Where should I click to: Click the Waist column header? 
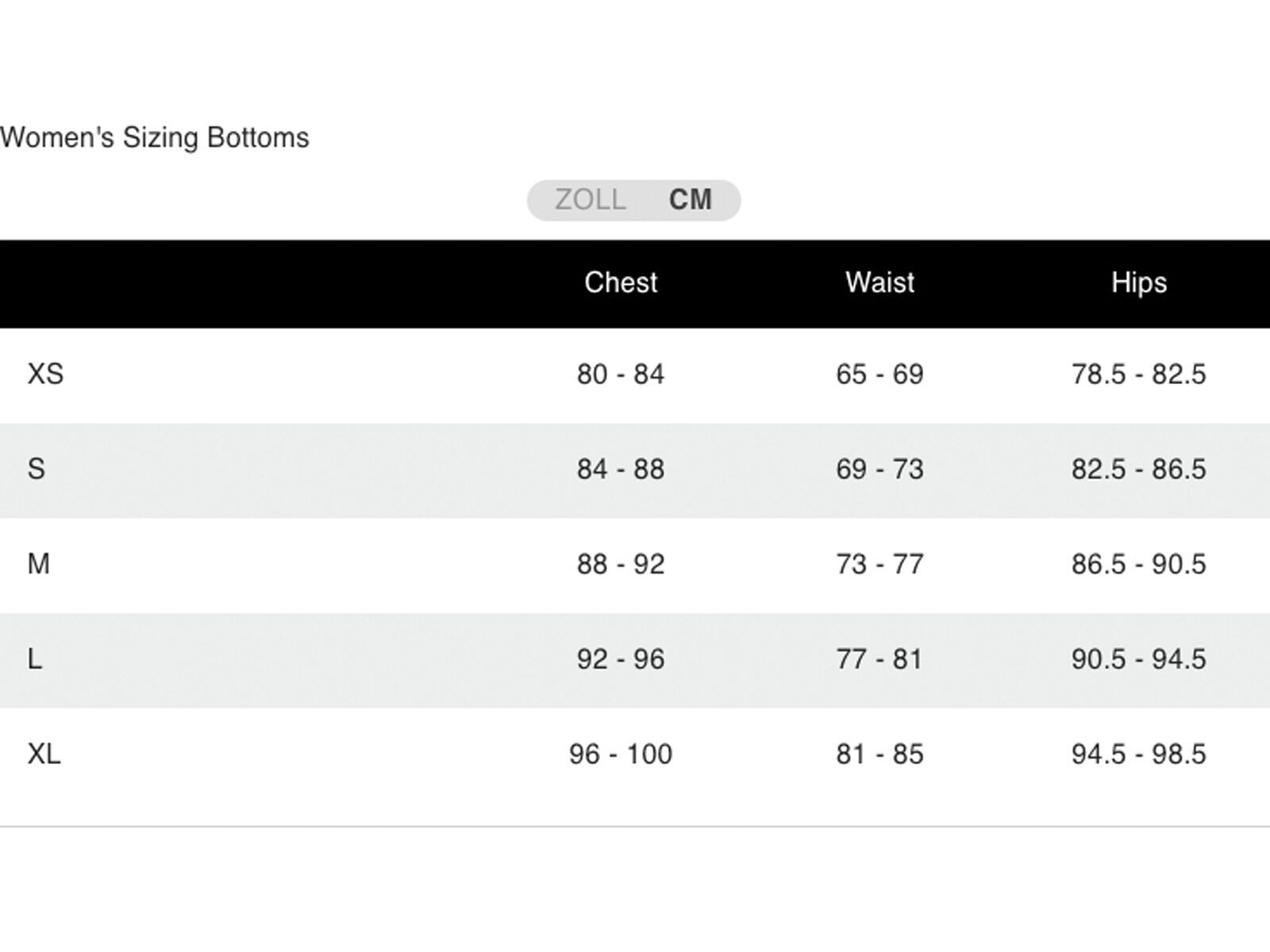coord(879,282)
